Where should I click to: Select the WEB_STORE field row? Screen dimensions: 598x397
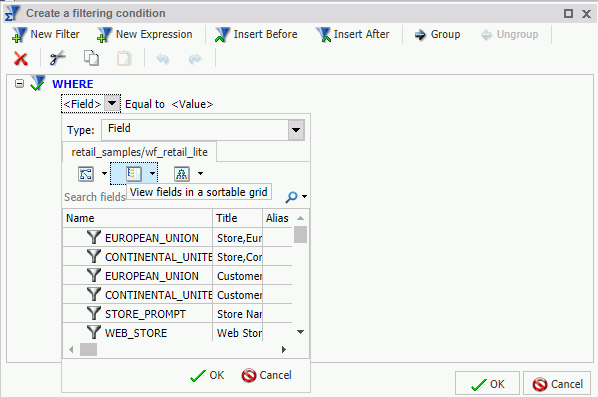point(177,332)
